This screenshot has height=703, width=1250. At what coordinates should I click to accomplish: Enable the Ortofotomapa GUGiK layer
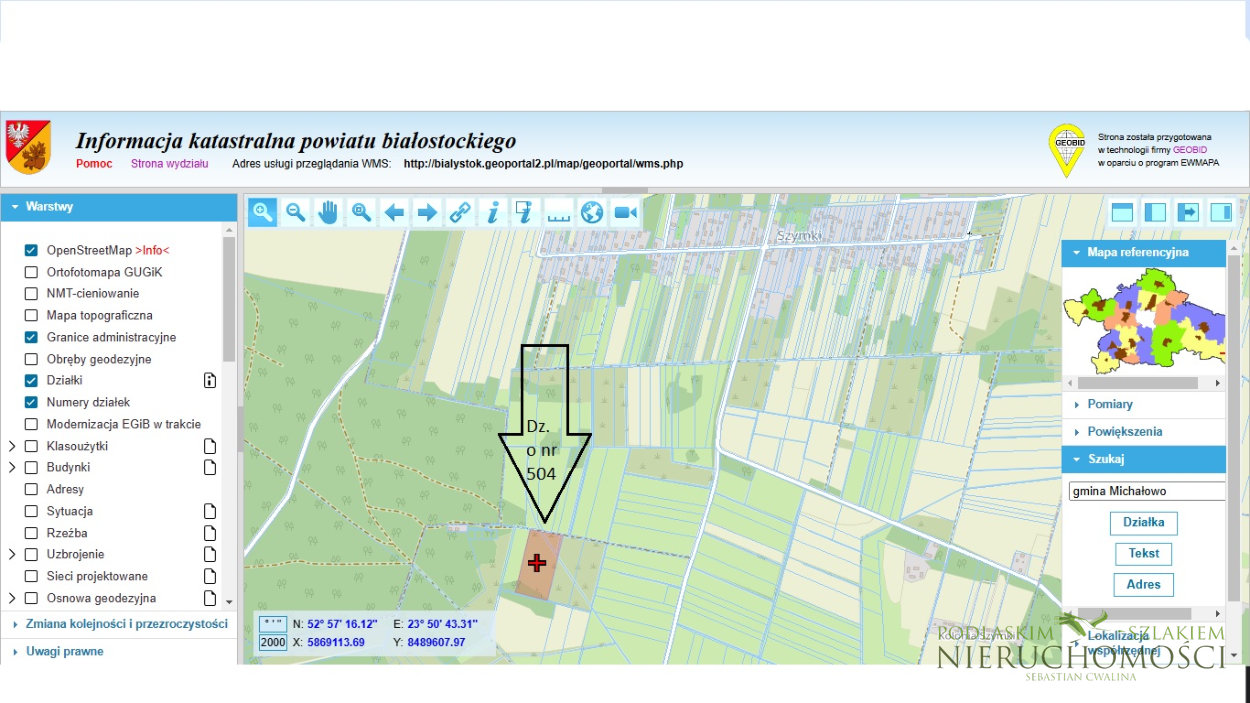click(x=31, y=272)
